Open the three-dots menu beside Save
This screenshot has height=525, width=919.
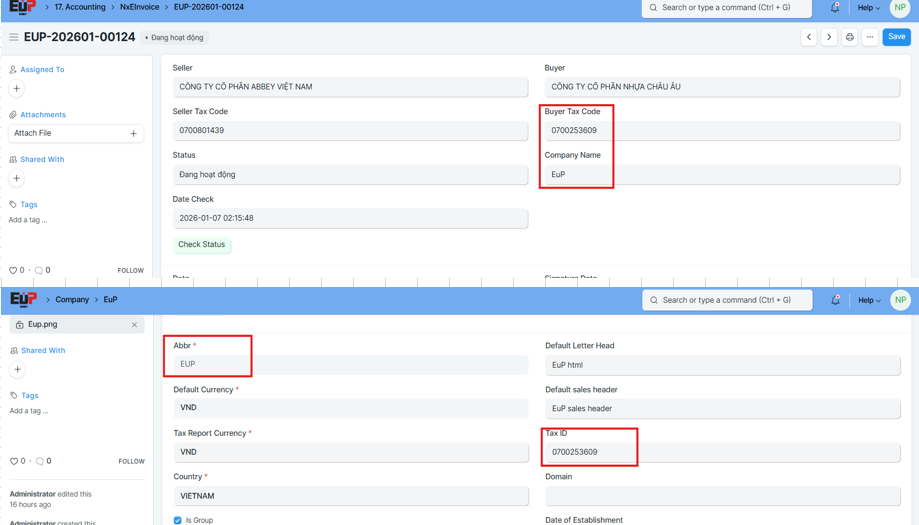coord(870,37)
